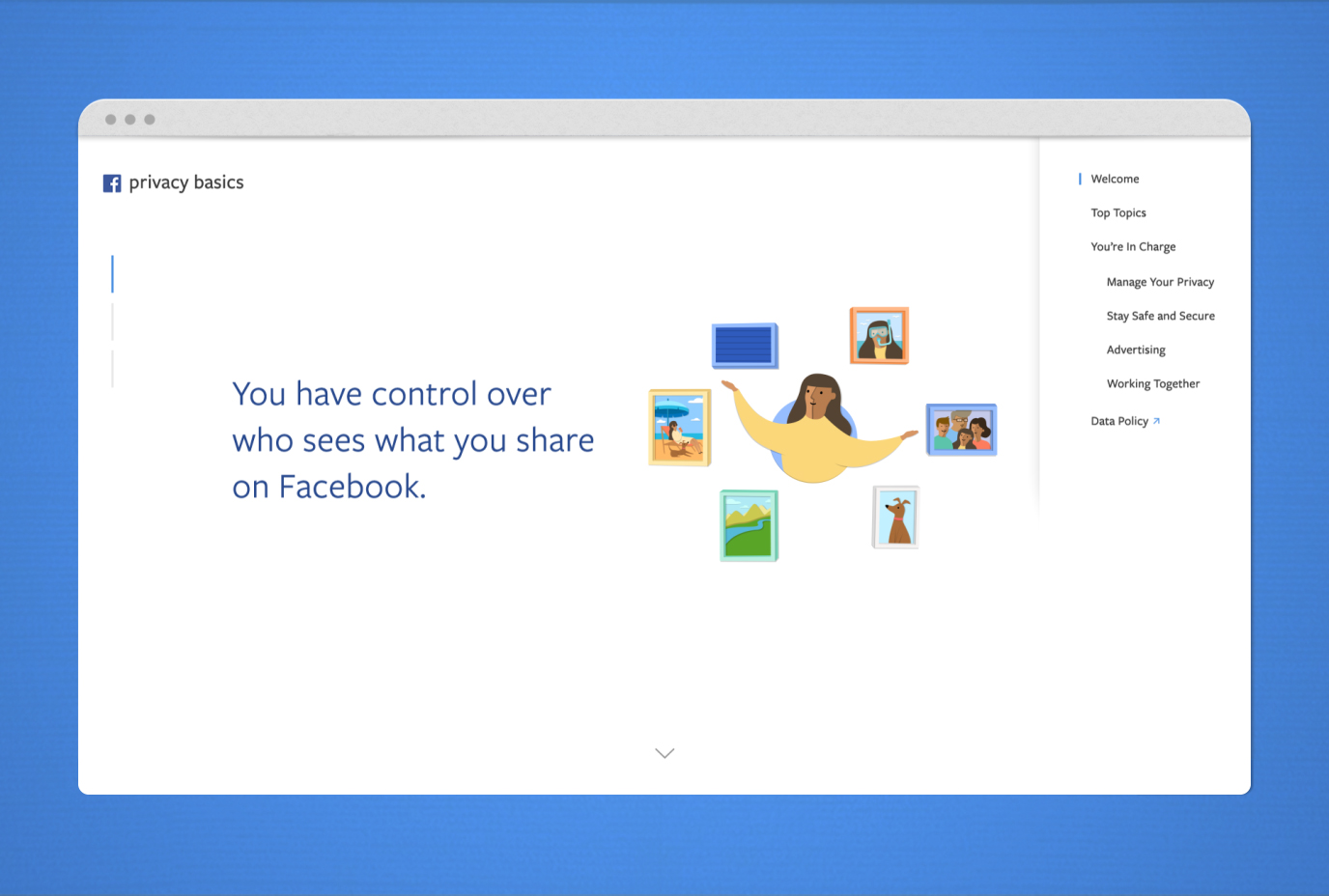Select the Advertising sidebar link
Screen dimensions: 1329x896
[x=1136, y=350]
